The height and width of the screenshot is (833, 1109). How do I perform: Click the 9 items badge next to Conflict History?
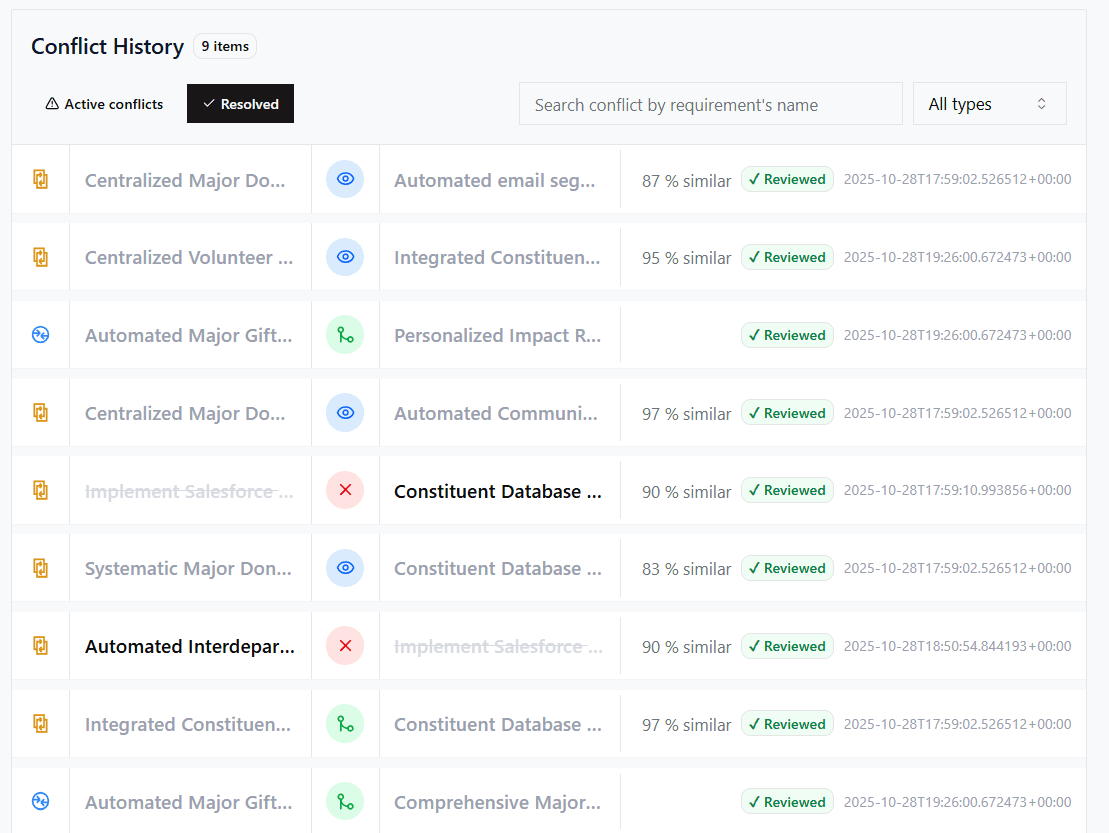[224, 46]
